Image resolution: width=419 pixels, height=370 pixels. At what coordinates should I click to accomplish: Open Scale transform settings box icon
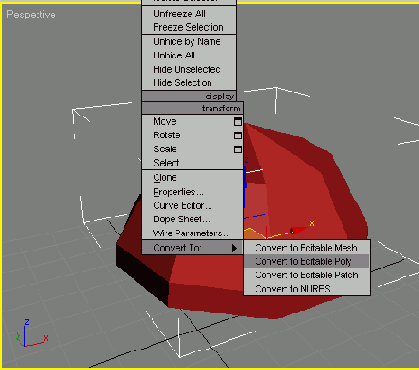(238, 149)
